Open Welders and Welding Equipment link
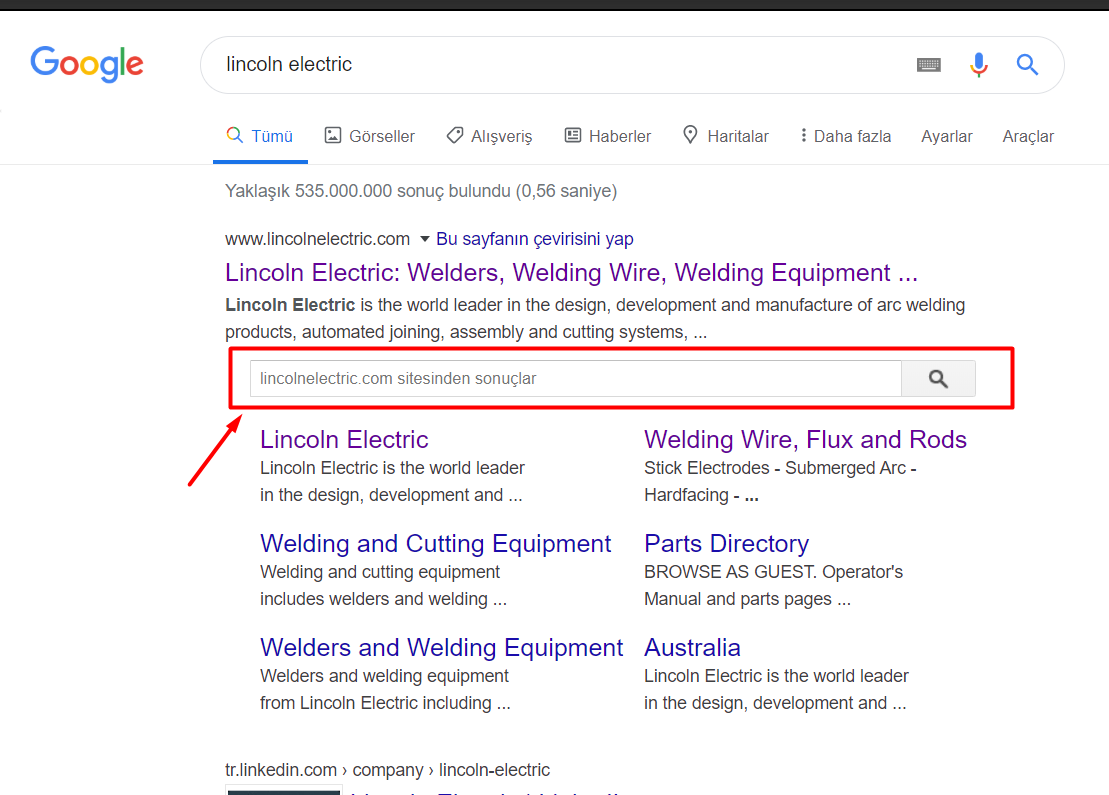Image resolution: width=1109 pixels, height=795 pixels. click(441, 647)
